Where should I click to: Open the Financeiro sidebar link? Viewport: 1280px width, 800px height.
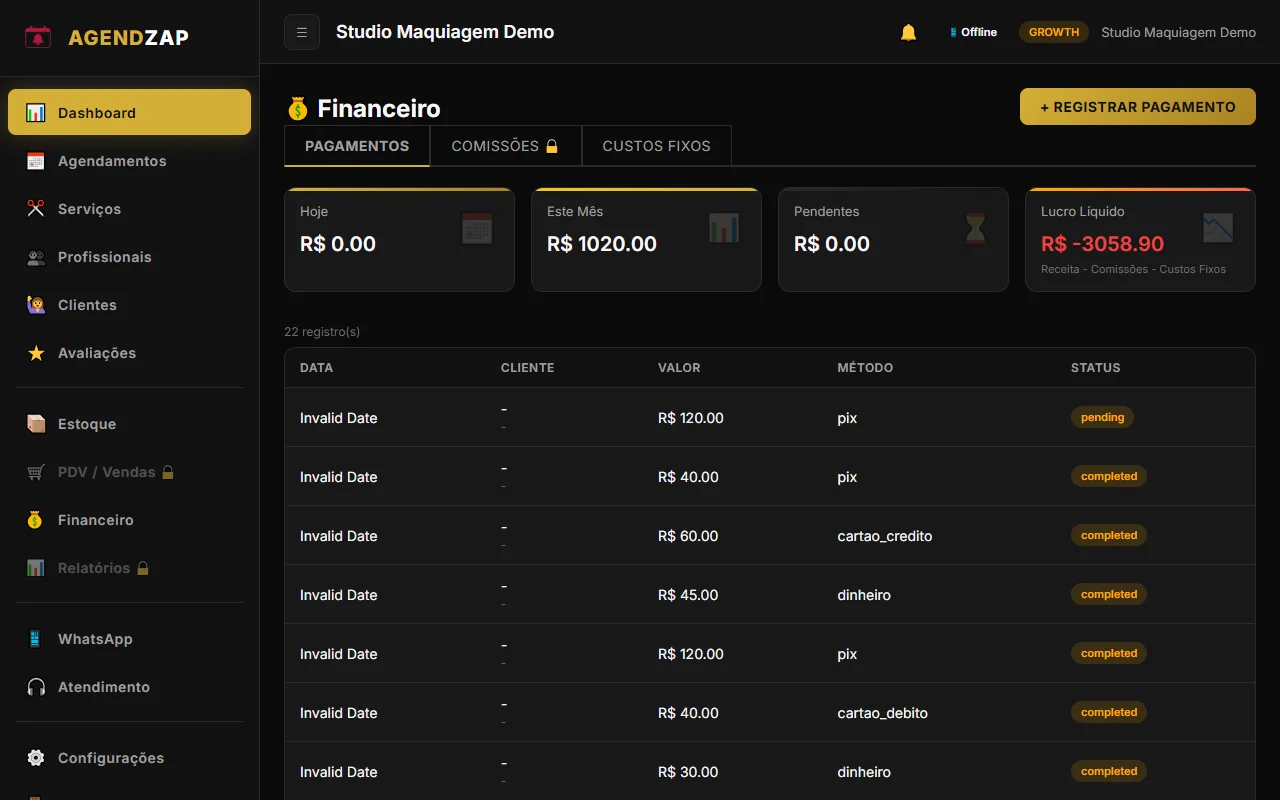point(95,520)
